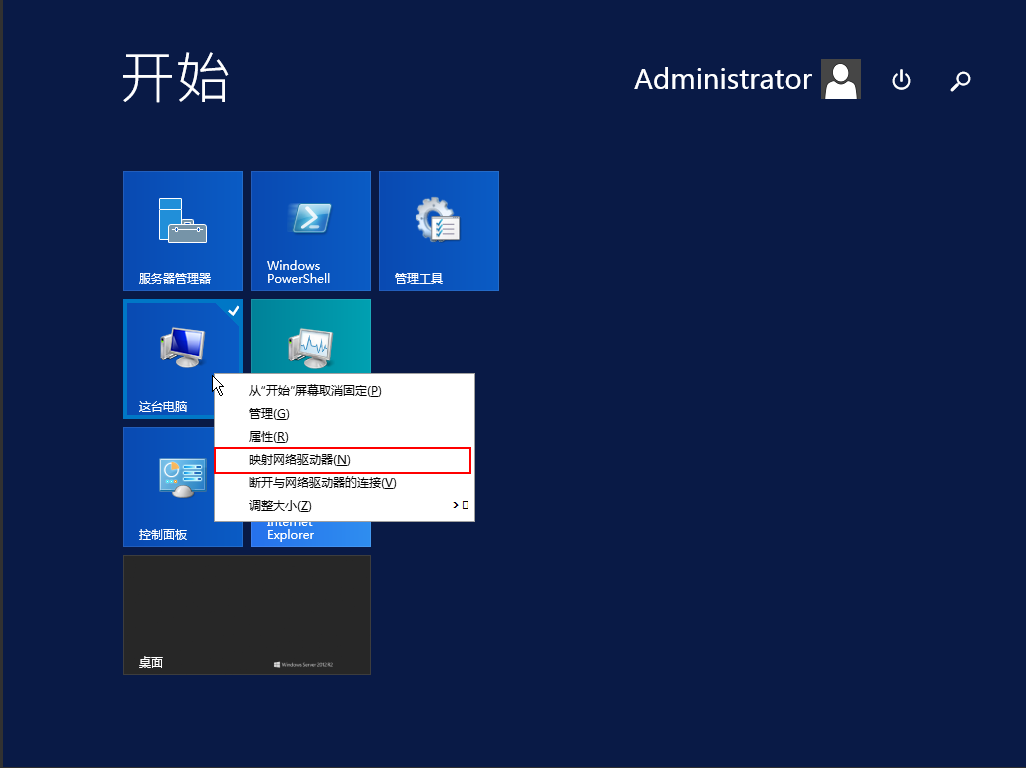Launch Windows PowerShell from its tile
Screen dimensions: 1026x768
(x=310, y=231)
